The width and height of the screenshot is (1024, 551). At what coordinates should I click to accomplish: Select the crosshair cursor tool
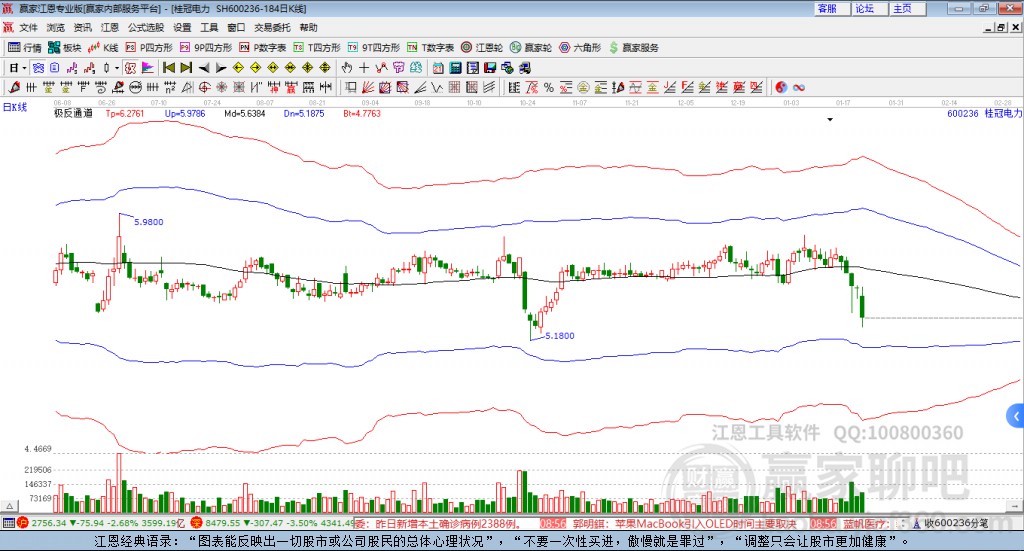pyautogui.click(x=365, y=68)
